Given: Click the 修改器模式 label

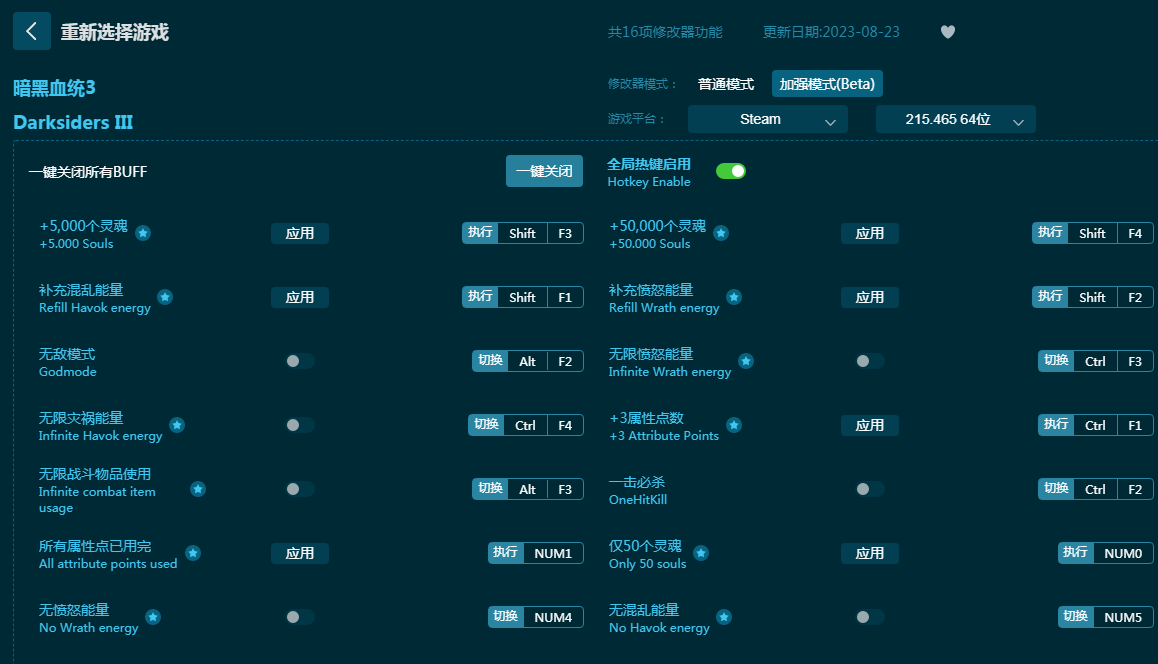Looking at the screenshot, I should [x=643, y=84].
